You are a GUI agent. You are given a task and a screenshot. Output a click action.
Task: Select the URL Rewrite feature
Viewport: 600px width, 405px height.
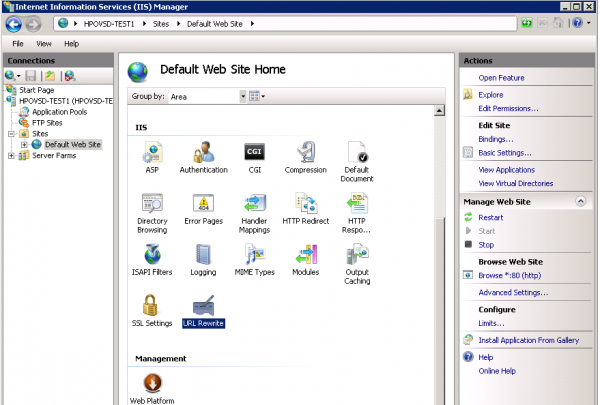[x=203, y=310]
